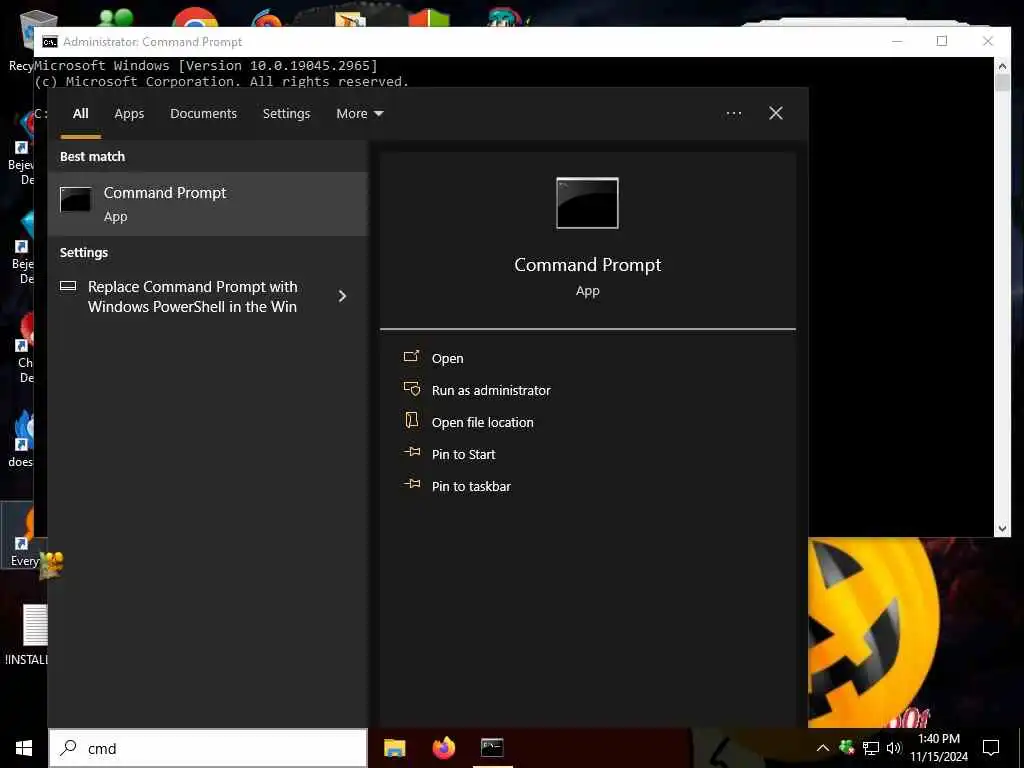Open the Windows Start menu
The height and width of the screenshot is (768, 1024).
click(x=24, y=748)
